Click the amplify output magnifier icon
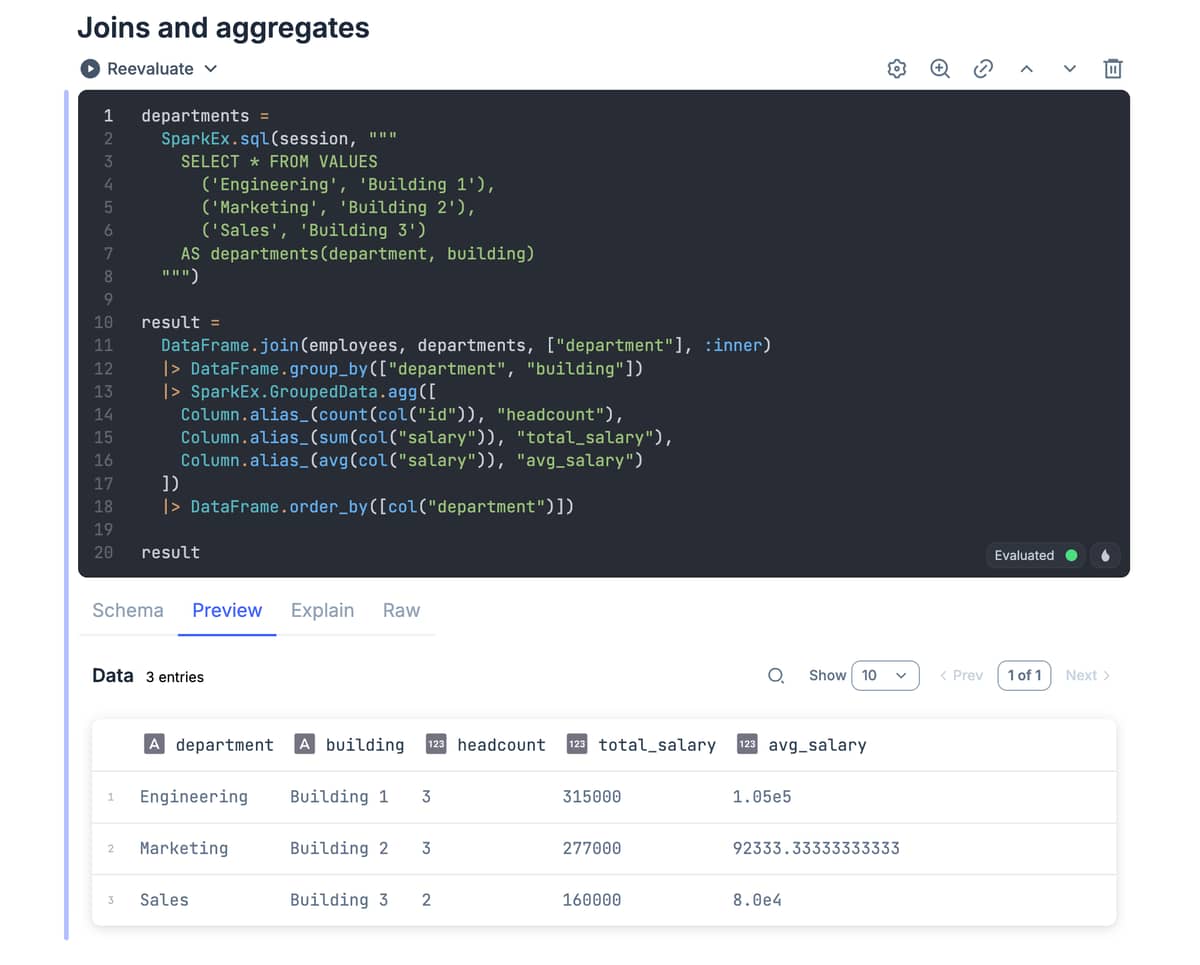Image resolution: width=1200 pixels, height=965 pixels. (x=940, y=69)
